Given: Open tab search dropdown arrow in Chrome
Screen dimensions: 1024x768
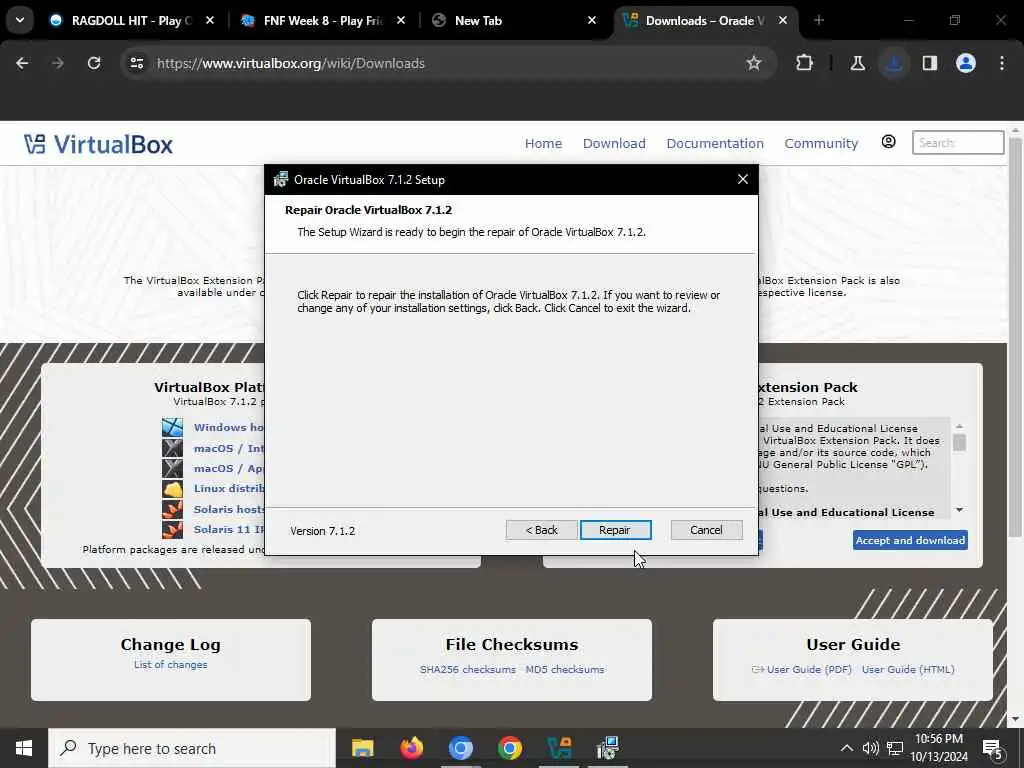Looking at the screenshot, I should (20, 20).
